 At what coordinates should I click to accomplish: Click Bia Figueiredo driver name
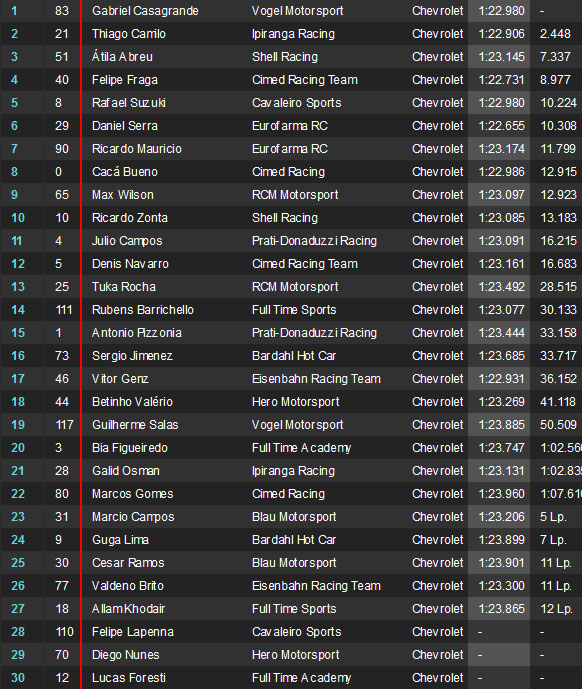[130, 448]
